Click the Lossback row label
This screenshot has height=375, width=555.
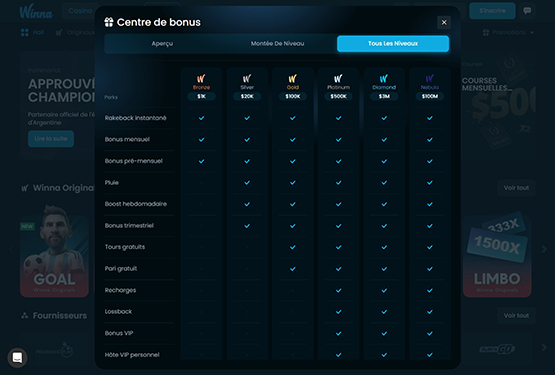(x=118, y=312)
